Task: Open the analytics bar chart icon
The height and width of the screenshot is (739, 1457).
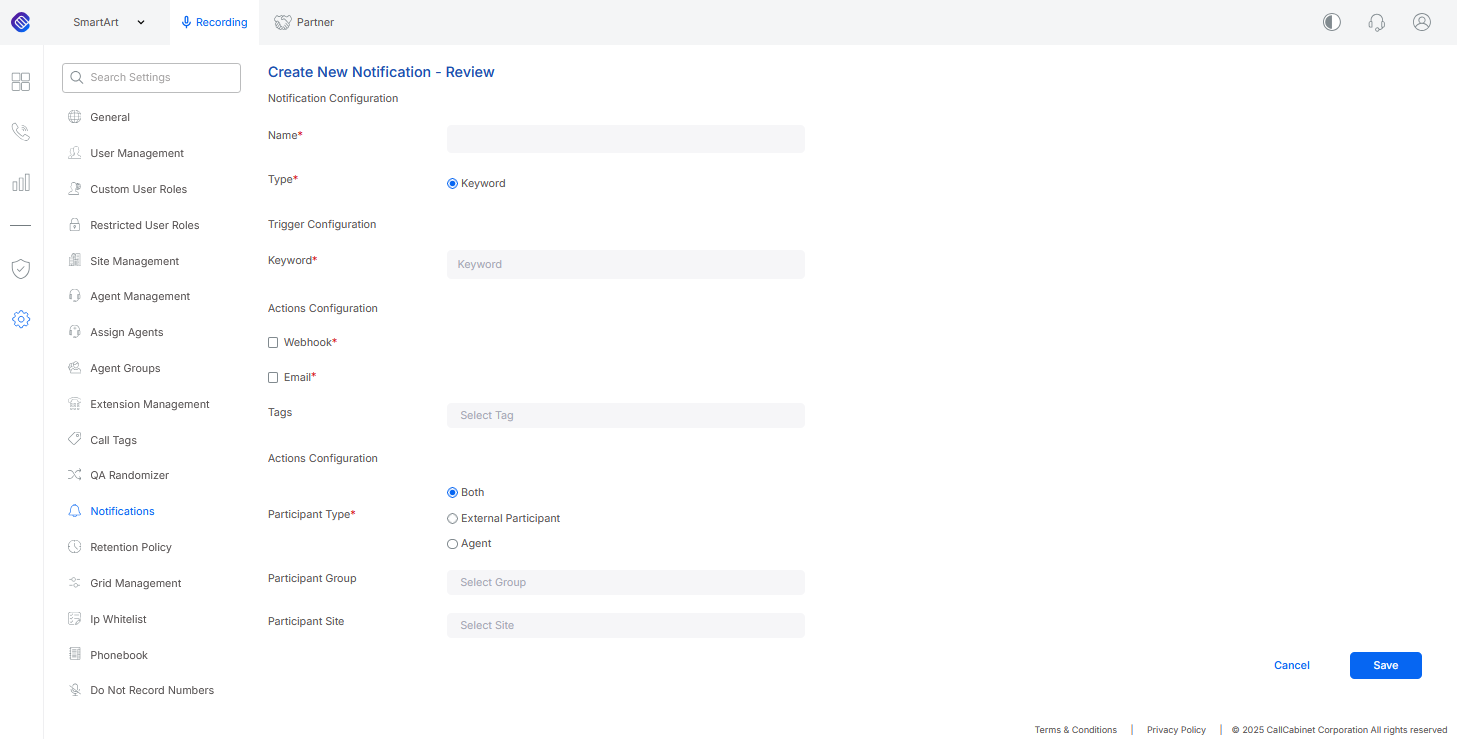Action: [x=21, y=182]
